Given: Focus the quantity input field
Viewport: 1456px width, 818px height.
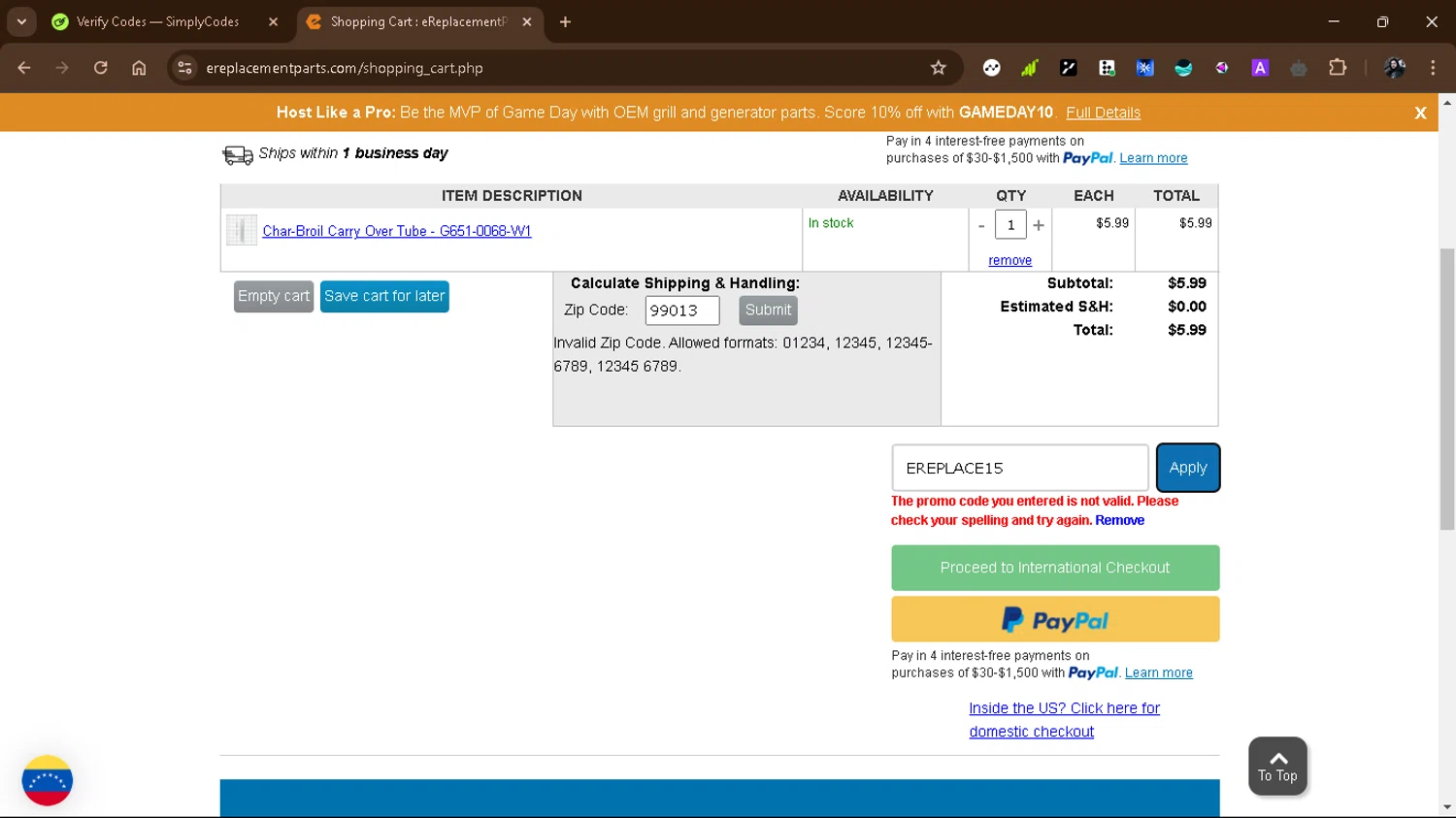Looking at the screenshot, I should point(1010,225).
